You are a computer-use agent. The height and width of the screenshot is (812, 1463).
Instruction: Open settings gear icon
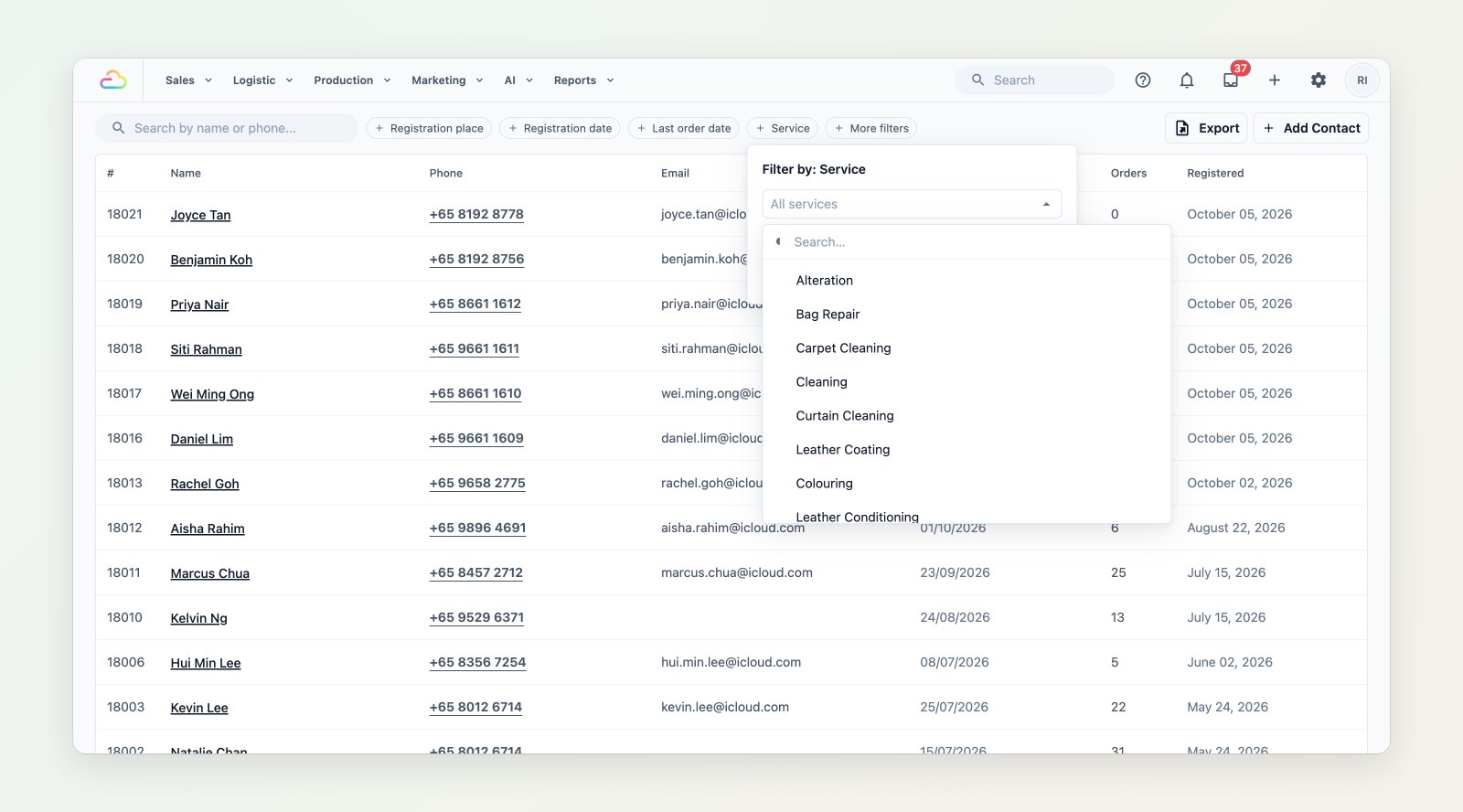pyautogui.click(x=1319, y=80)
